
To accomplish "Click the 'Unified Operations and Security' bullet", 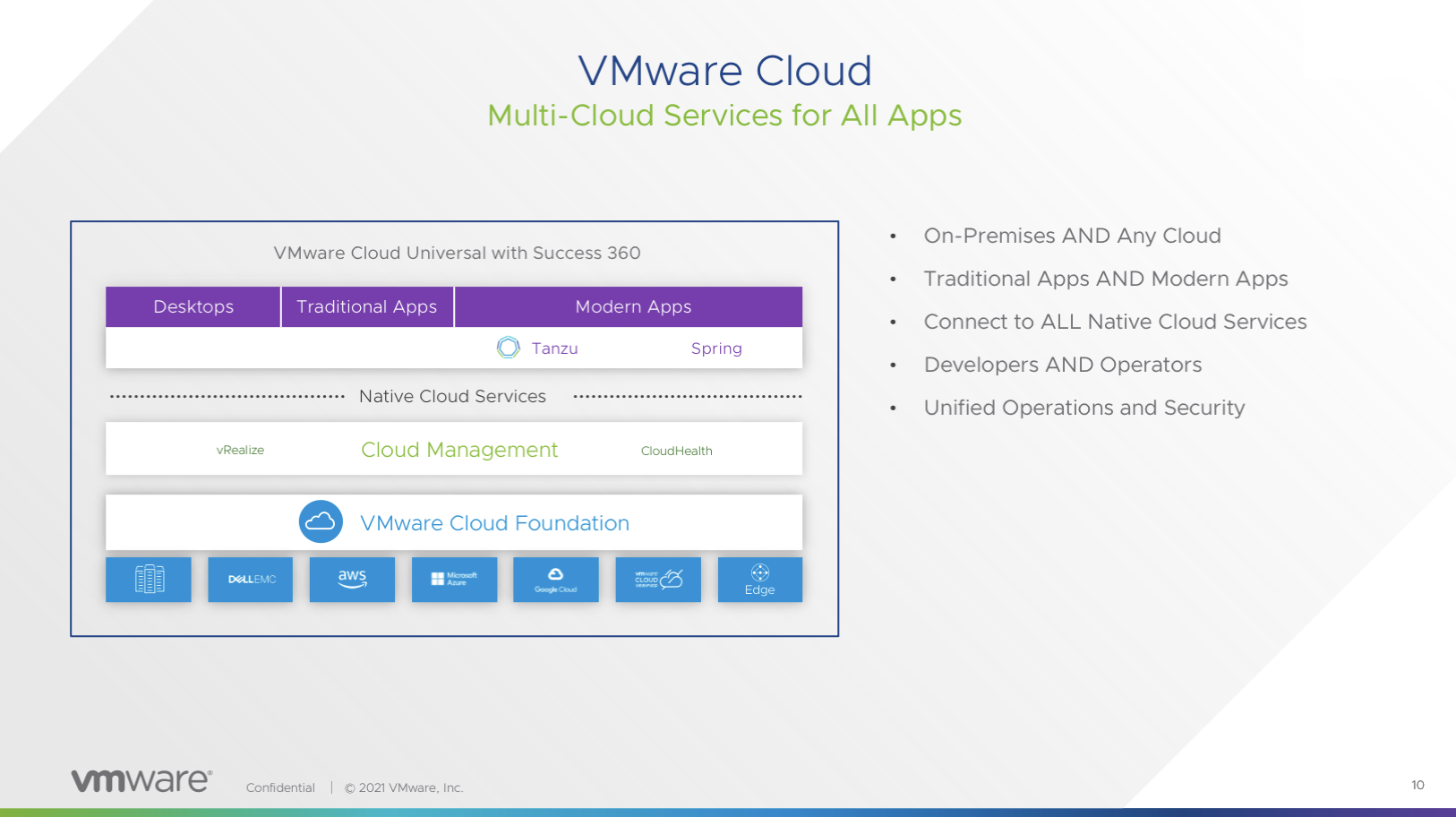I will coord(1083,408).
